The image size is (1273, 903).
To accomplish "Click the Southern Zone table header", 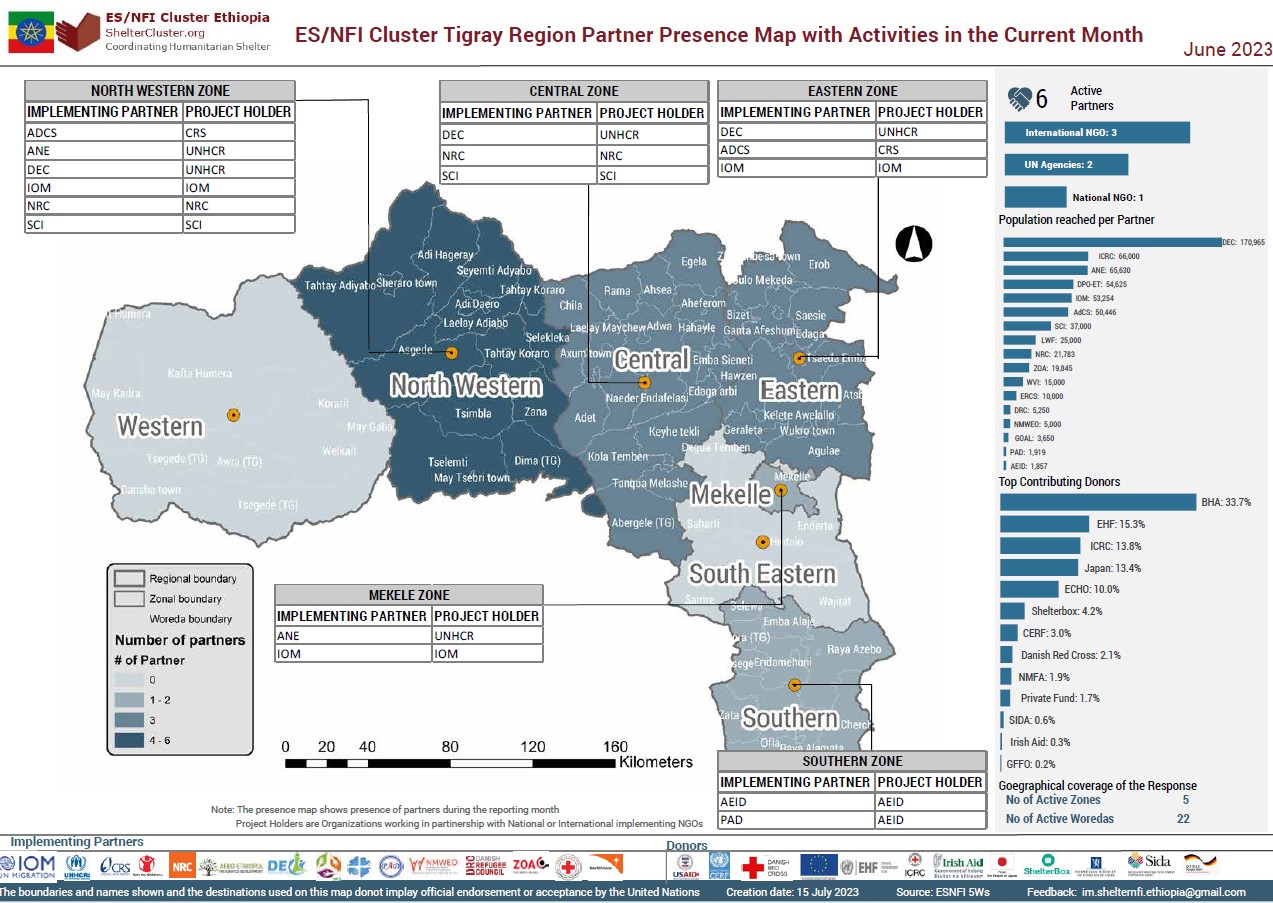I will tap(852, 761).
